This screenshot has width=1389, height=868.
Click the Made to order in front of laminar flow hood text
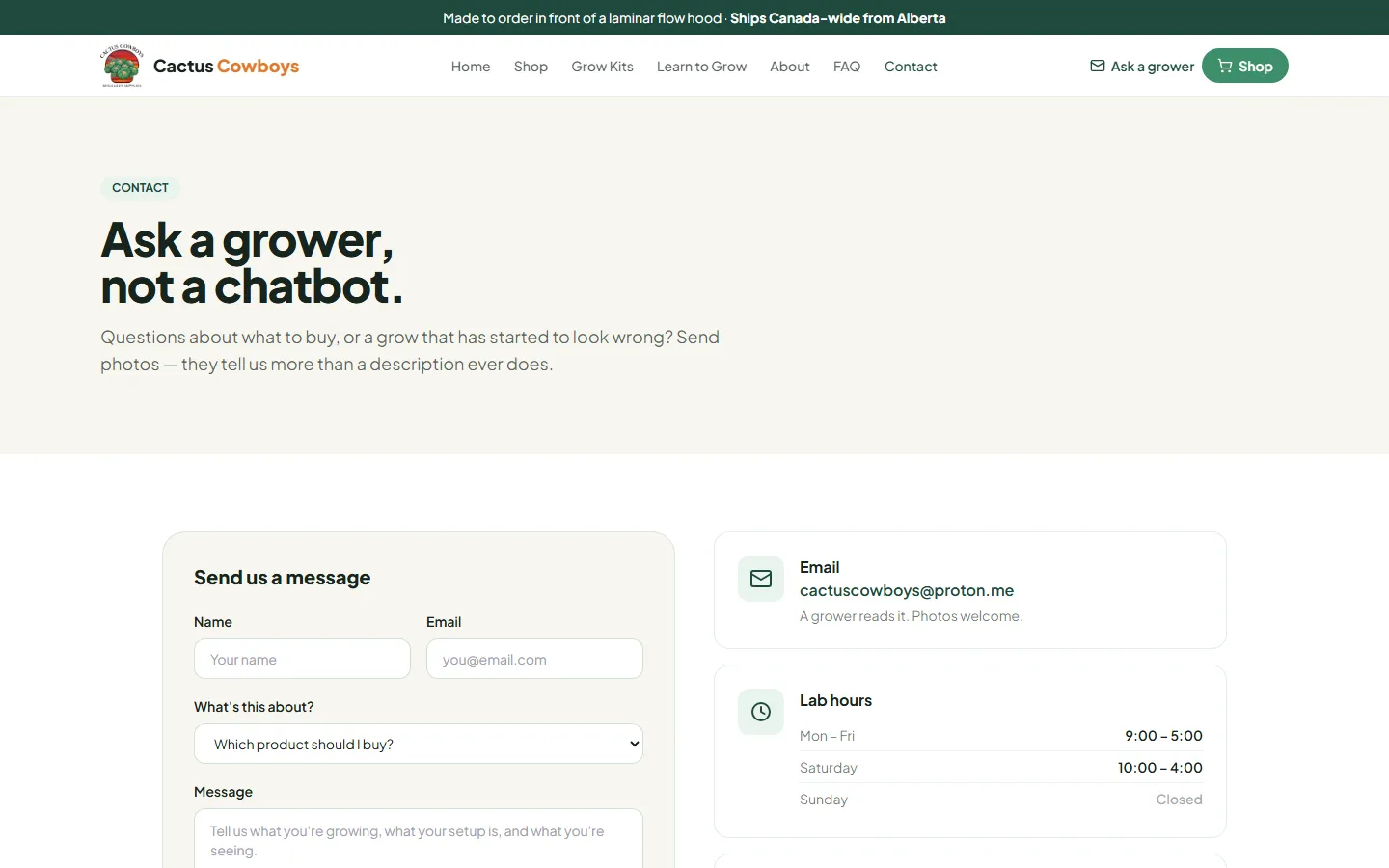click(x=582, y=18)
